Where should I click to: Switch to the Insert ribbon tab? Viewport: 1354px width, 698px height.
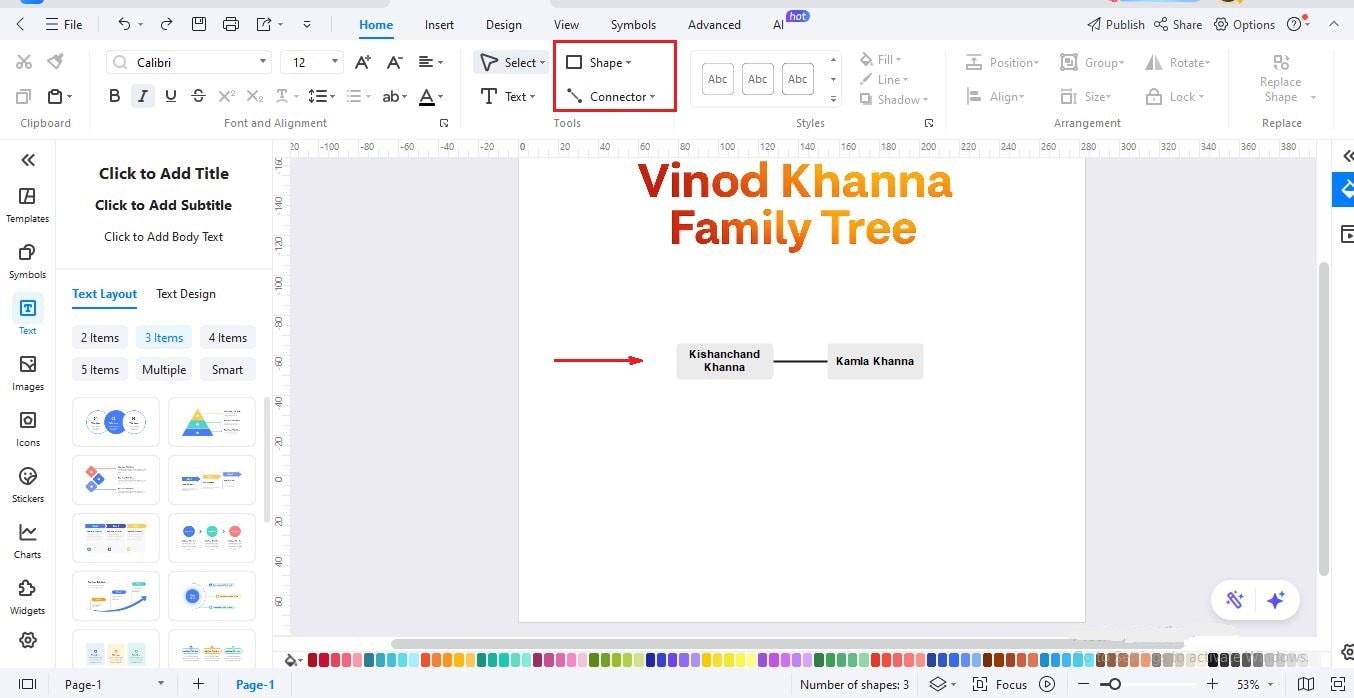pos(439,24)
